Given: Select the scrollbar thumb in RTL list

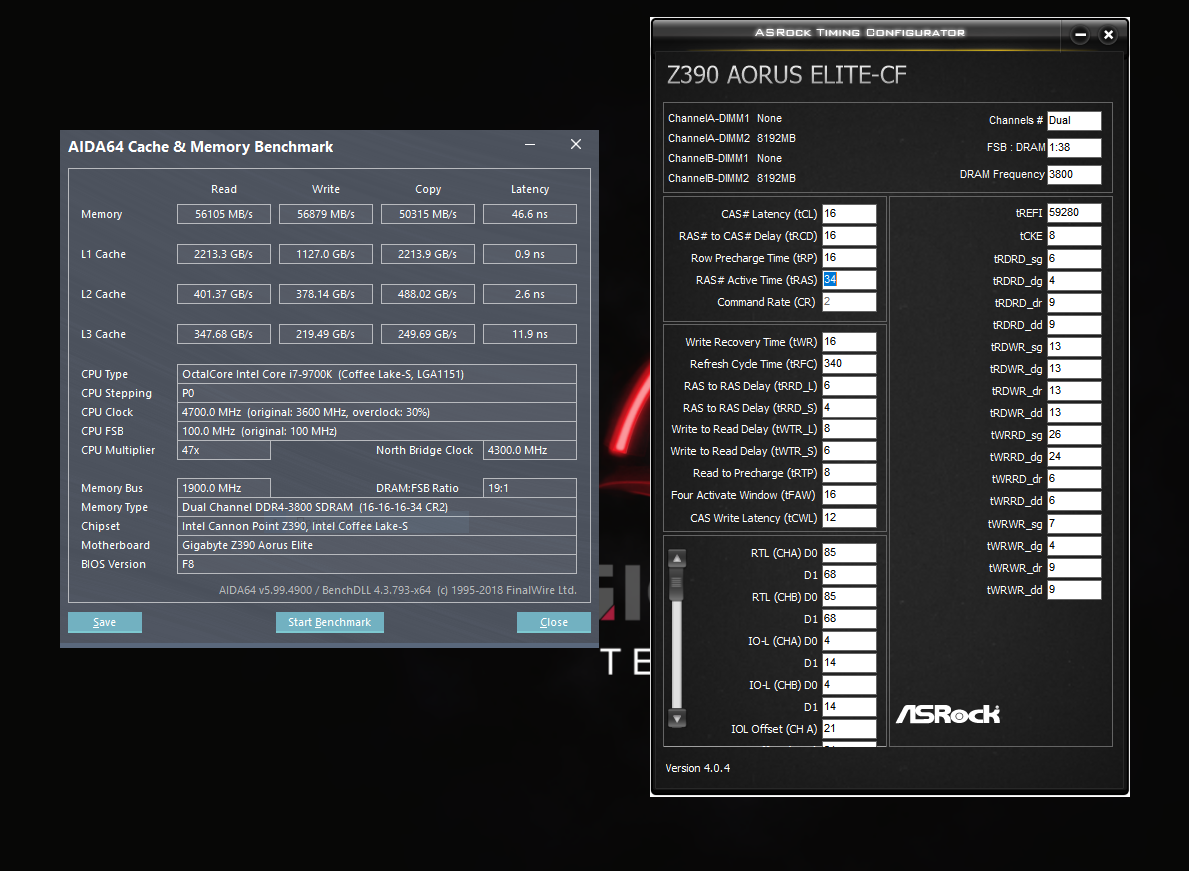Looking at the screenshot, I should coord(677,584).
